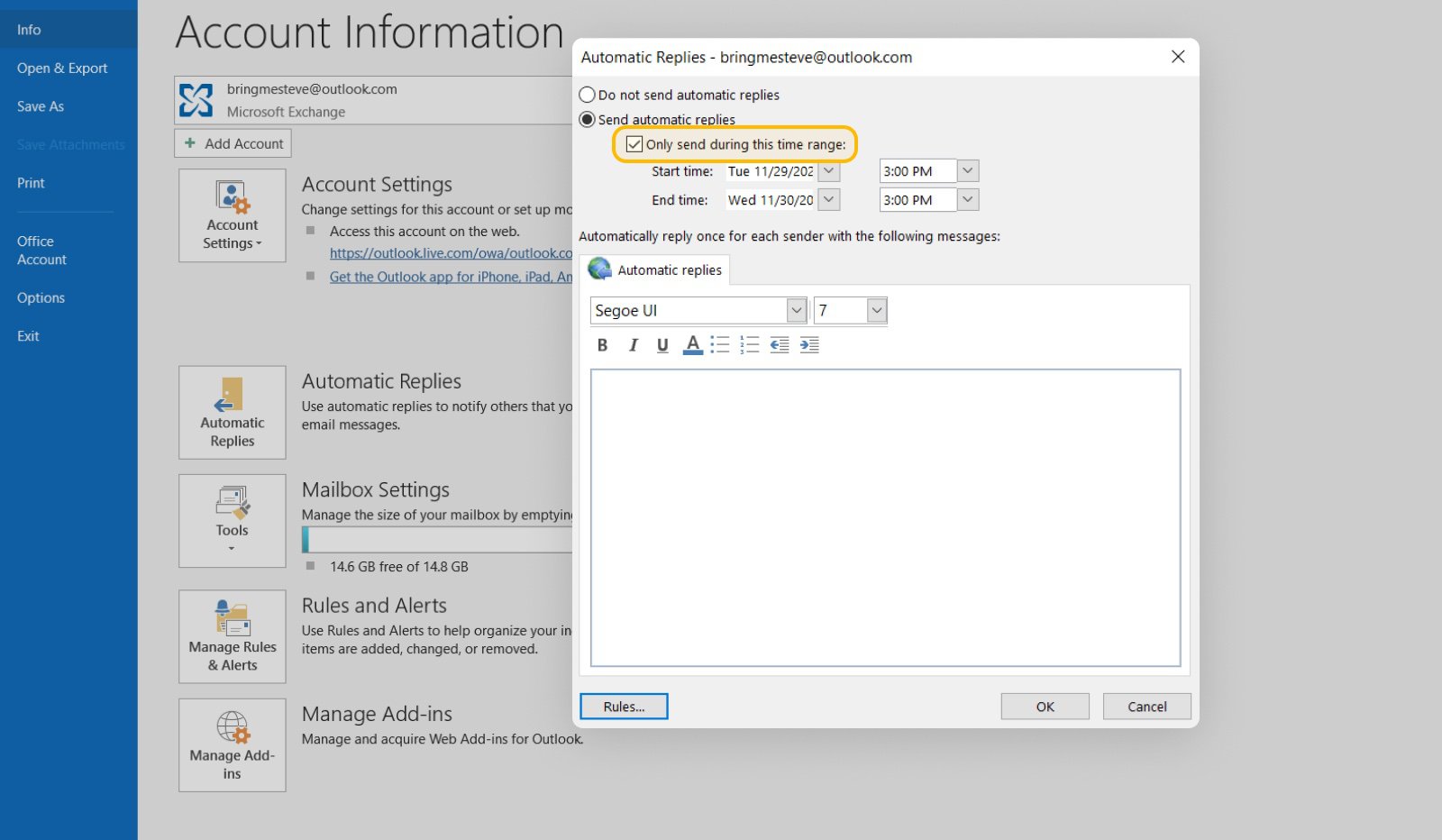Screen dimensions: 1442x840
Task: Open the font size dropdown
Action: coord(876,310)
